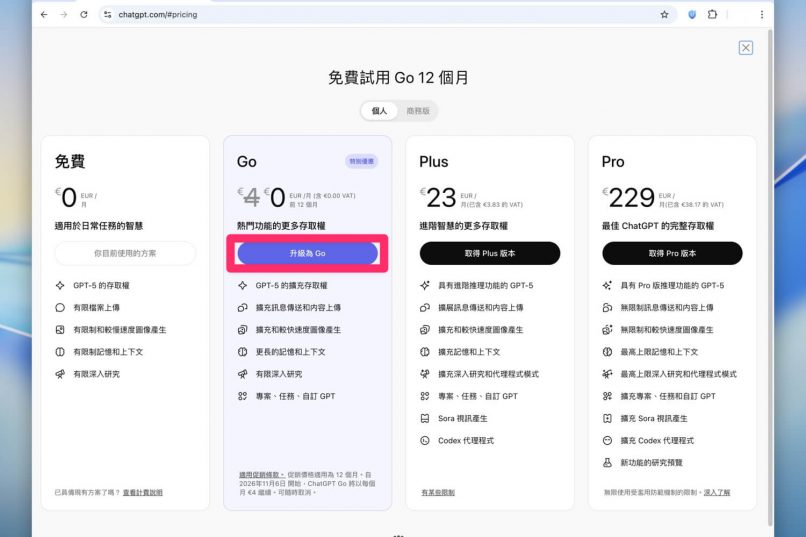The width and height of the screenshot is (806, 537).
Task: Select the 個人 plan toggle
Action: click(x=379, y=111)
